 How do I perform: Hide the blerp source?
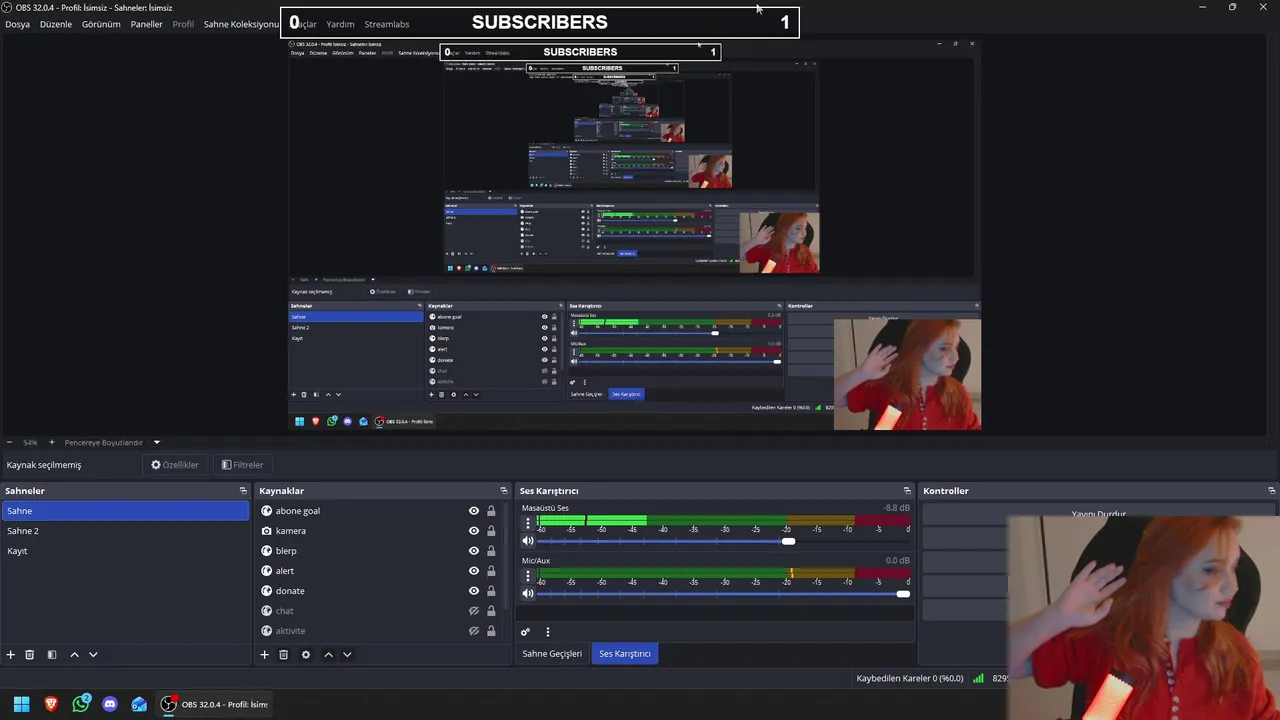pos(474,551)
